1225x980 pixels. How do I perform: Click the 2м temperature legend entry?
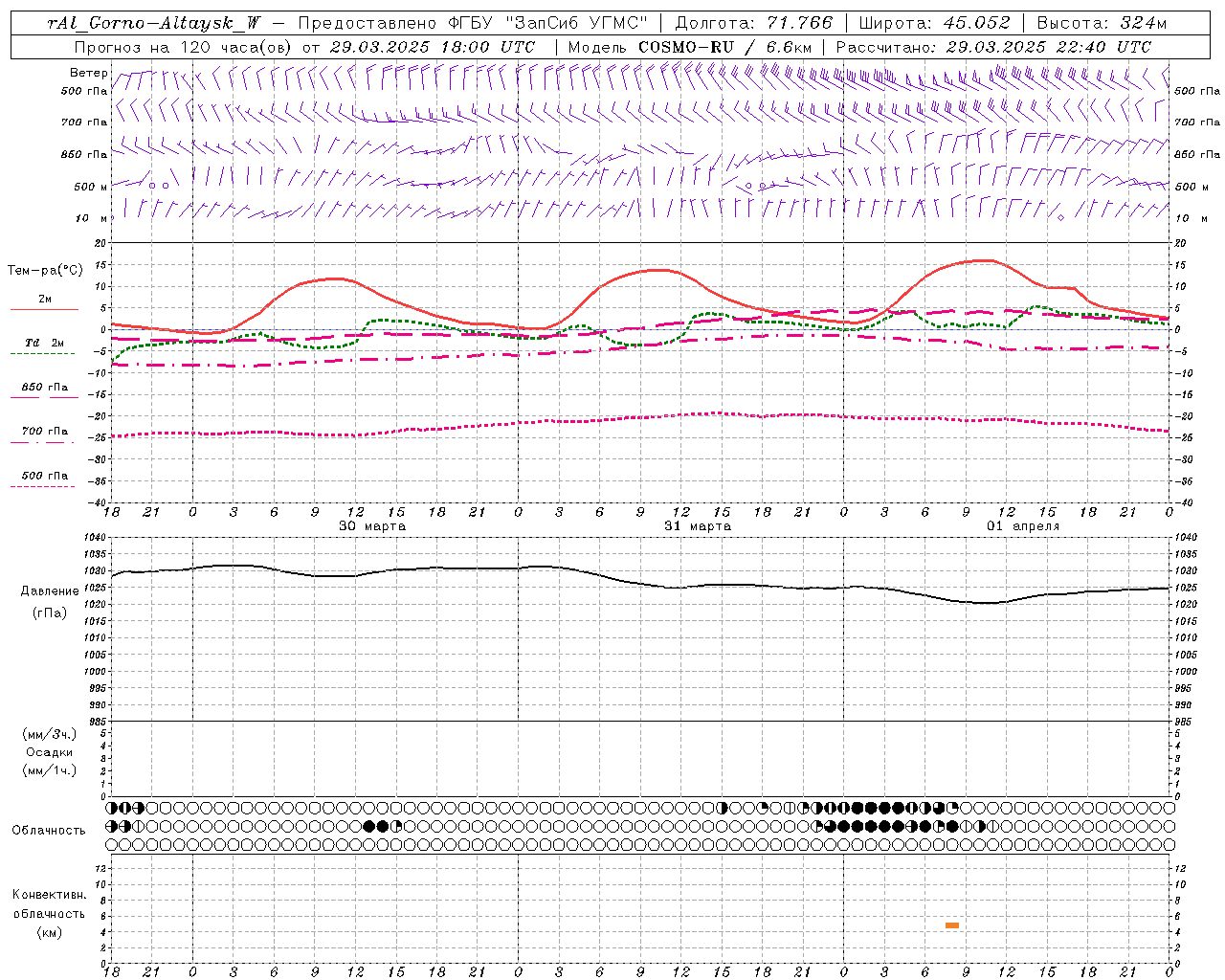click(45, 299)
